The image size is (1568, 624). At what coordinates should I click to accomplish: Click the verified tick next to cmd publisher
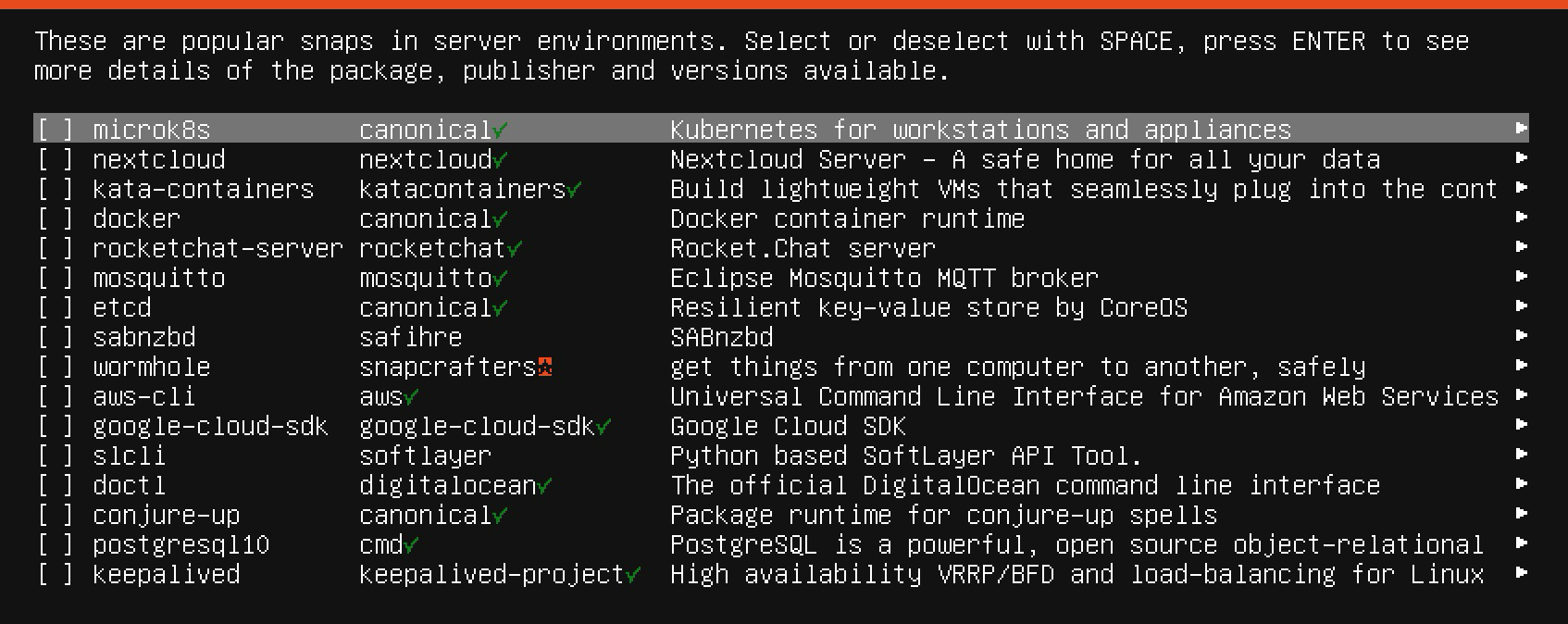(x=411, y=545)
